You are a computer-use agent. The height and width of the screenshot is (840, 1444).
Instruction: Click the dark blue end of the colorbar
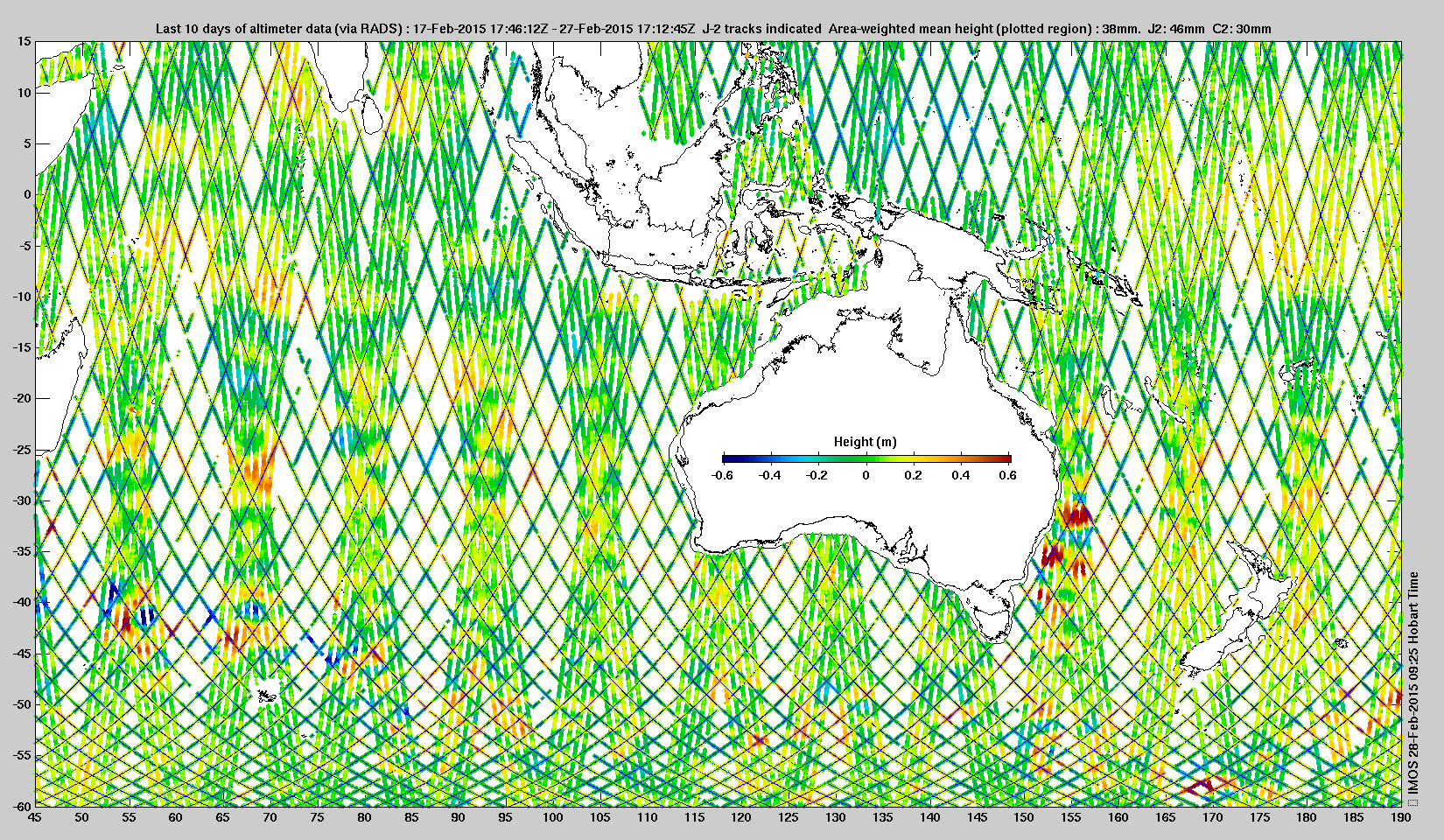(727, 458)
